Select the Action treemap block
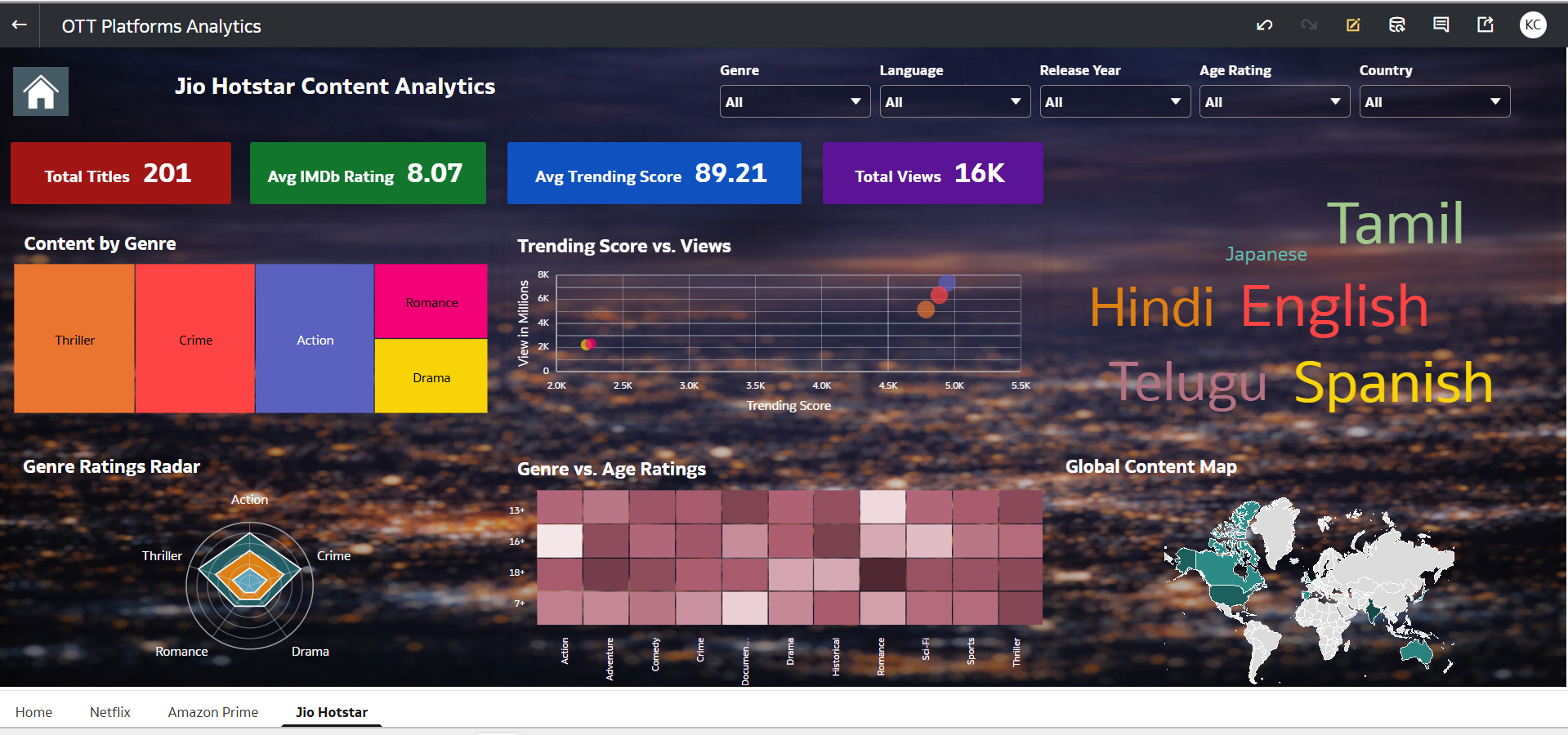This screenshot has height=735, width=1568. pyautogui.click(x=315, y=339)
